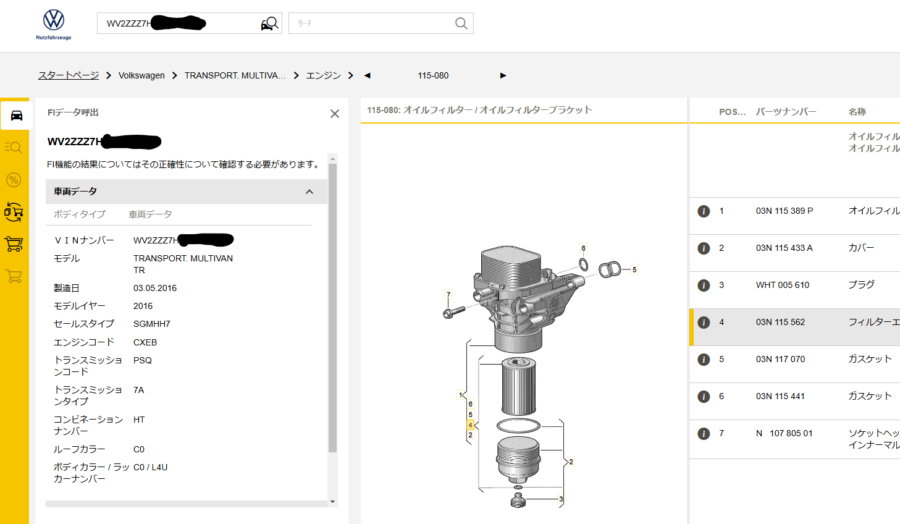Click the プラグ part name
This screenshot has height=524, width=900.
[x=862, y=285]
